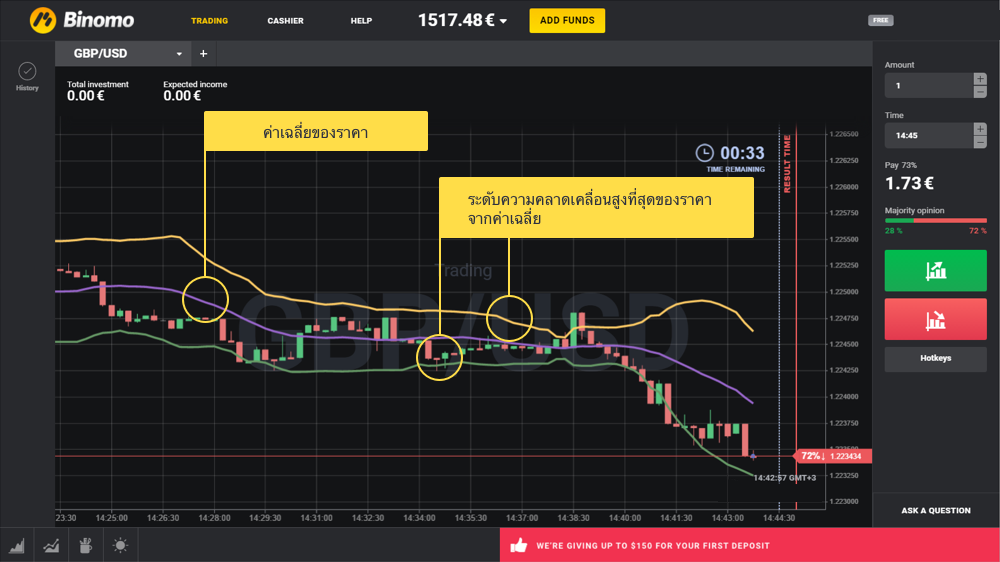Open the History panel
The height and width of the screenshot is (562, 1000).
tap(27, 76)
